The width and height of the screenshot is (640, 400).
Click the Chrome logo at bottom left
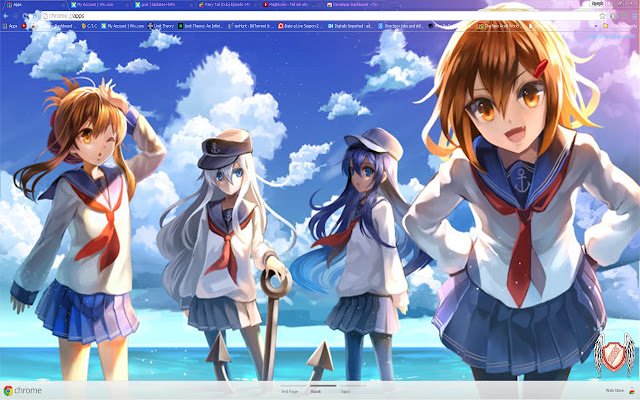pos(22,391)
